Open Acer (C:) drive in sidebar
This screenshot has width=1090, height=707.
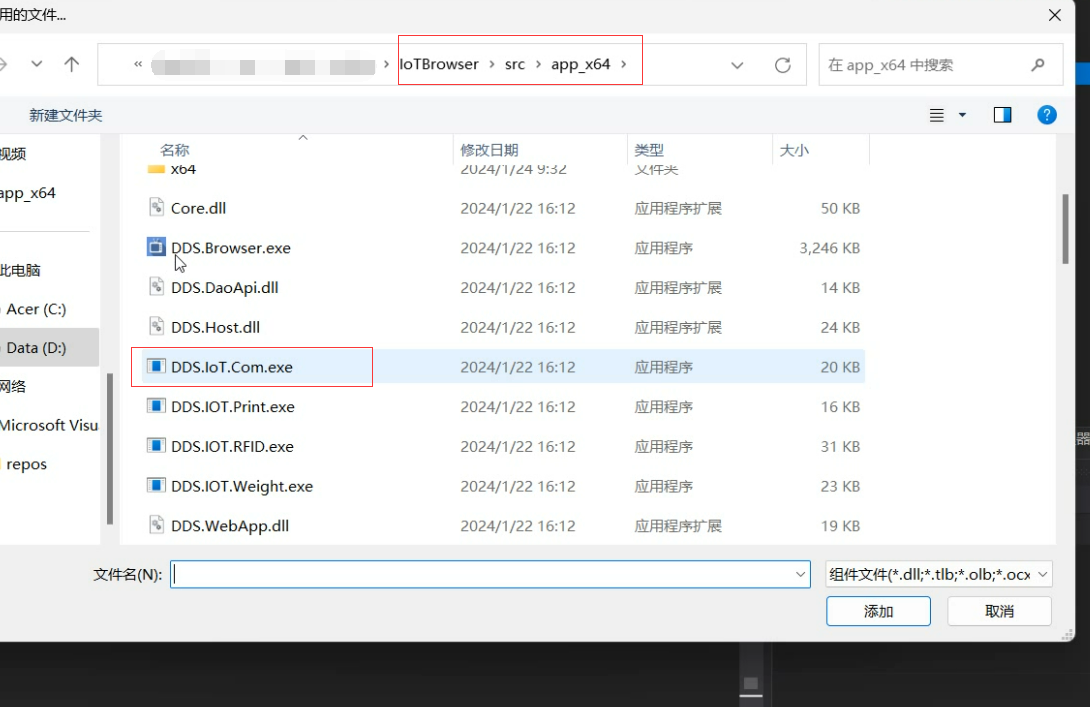pyautogui.click(x=36, y=309)
